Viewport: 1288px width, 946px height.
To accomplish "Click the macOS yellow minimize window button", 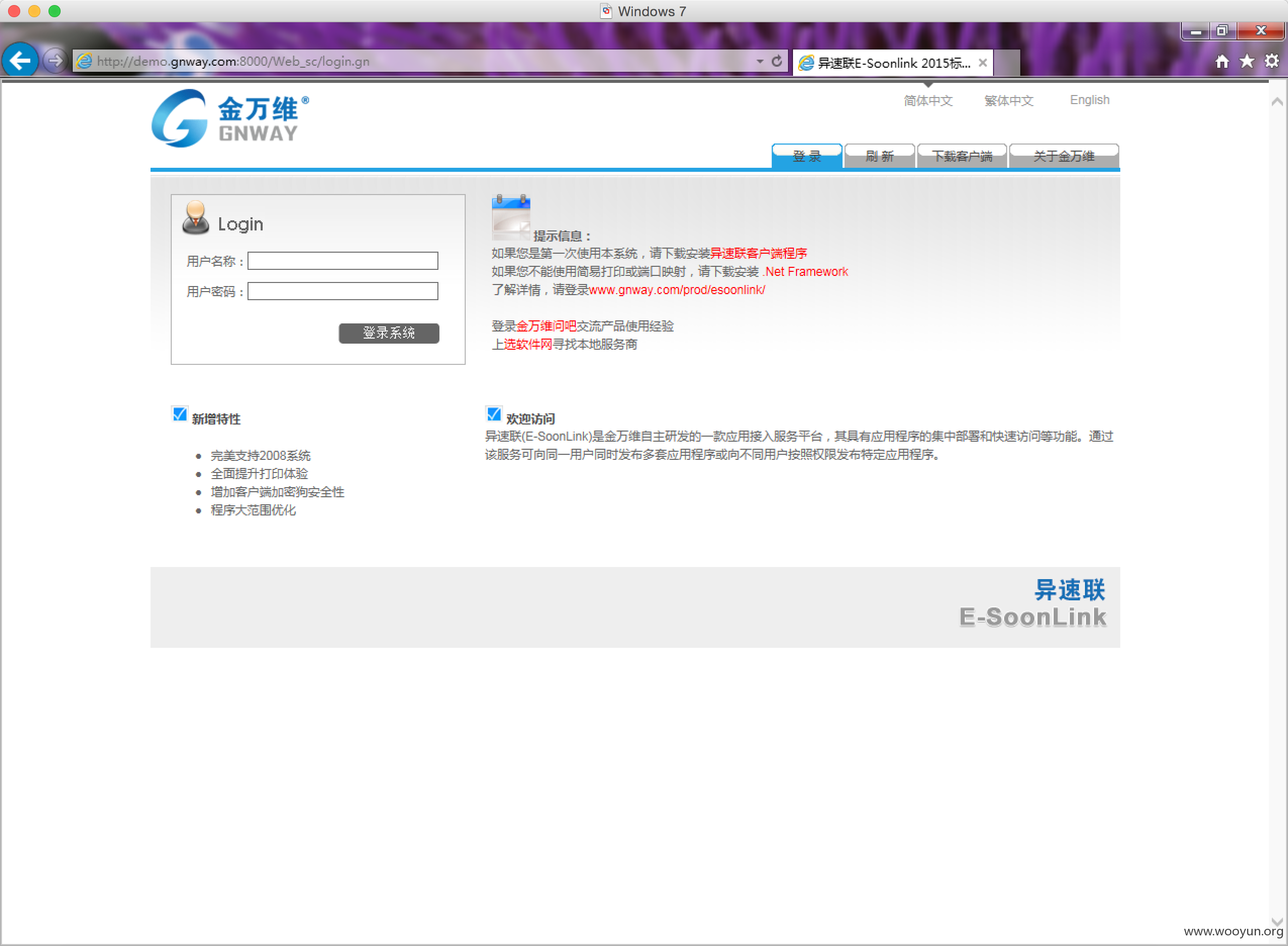I will click(x=34, y=11).
